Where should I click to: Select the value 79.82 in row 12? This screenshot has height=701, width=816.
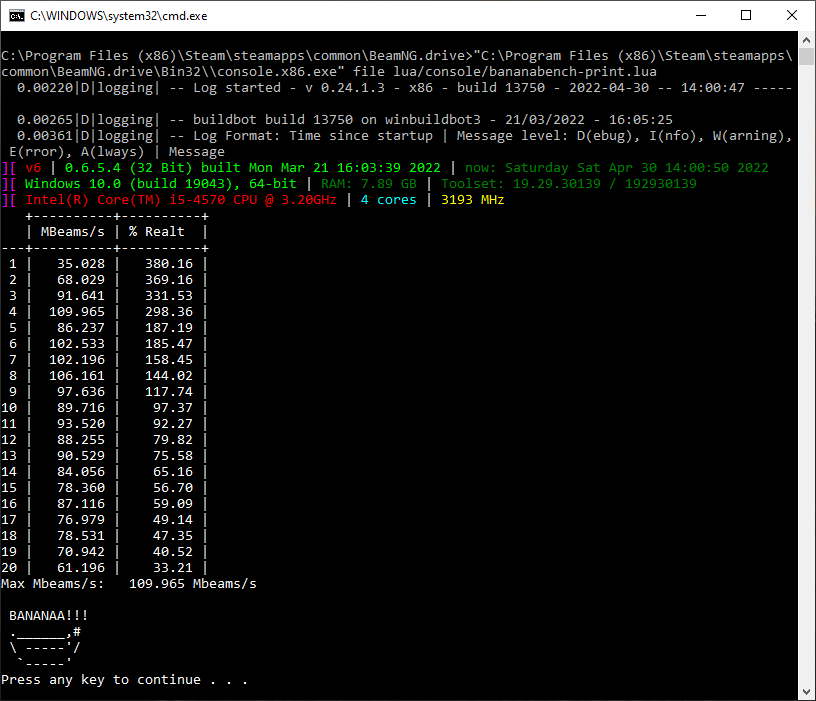pyautogui.click(x=173, y=440)
